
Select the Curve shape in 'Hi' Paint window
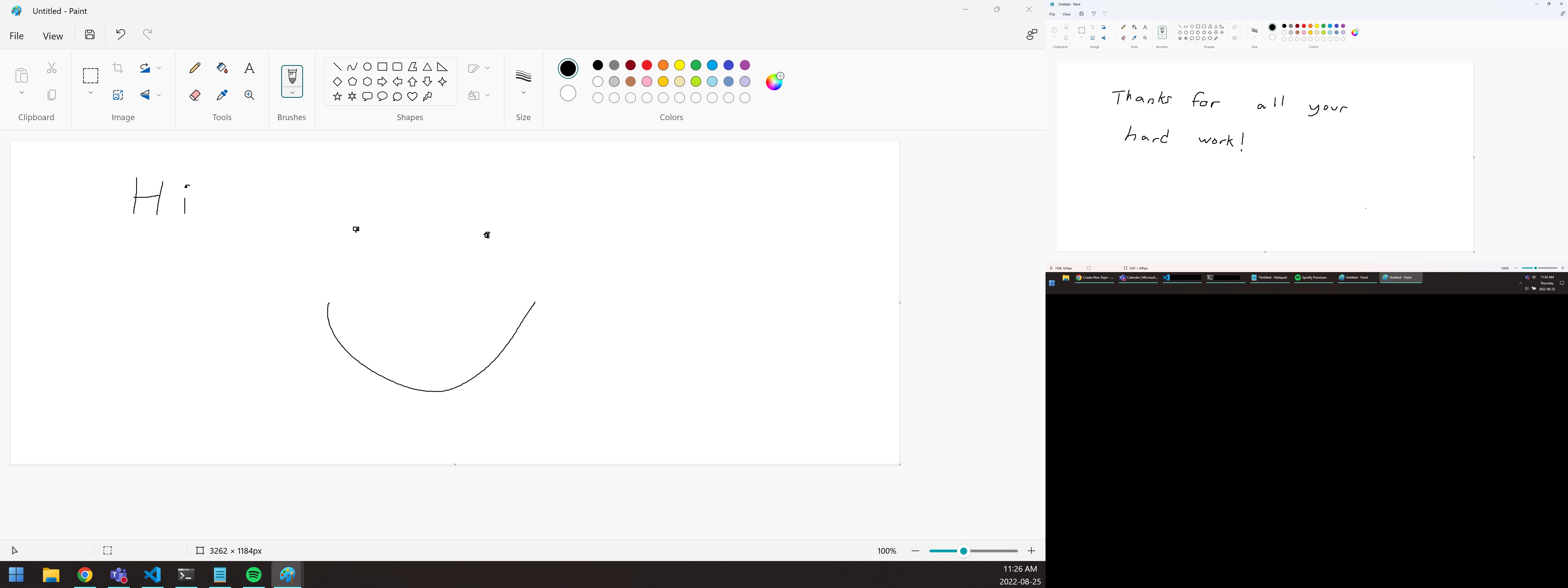(352, 67)
